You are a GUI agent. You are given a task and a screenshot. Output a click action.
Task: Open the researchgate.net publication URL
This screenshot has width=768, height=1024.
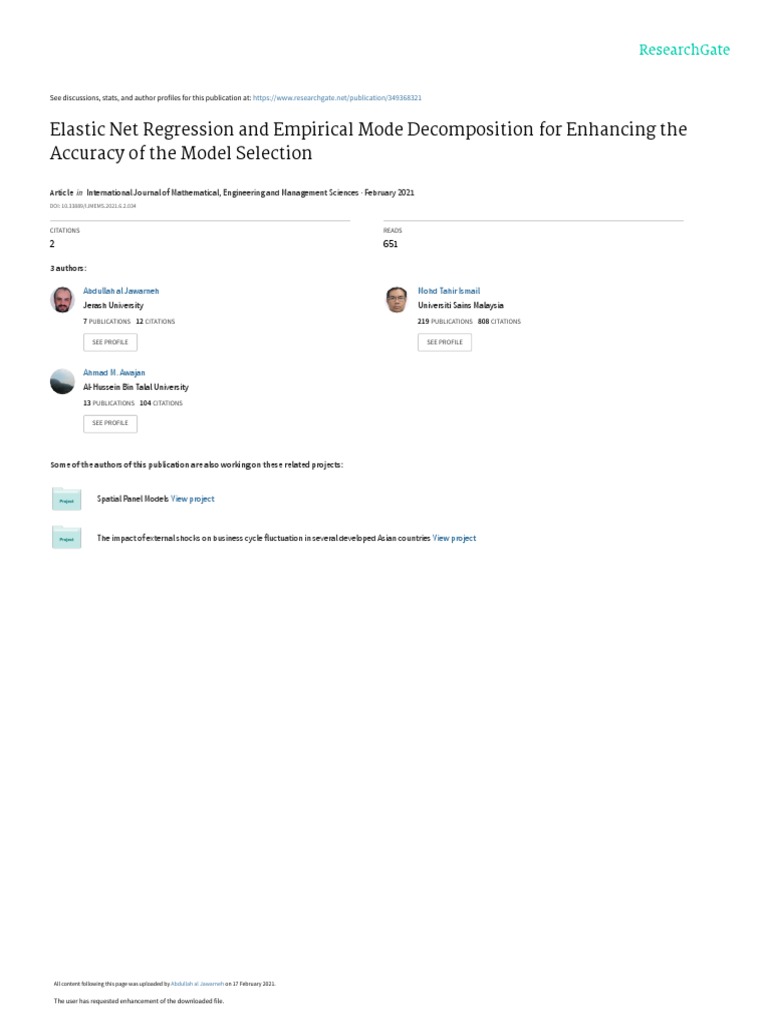tap(337, 98)
